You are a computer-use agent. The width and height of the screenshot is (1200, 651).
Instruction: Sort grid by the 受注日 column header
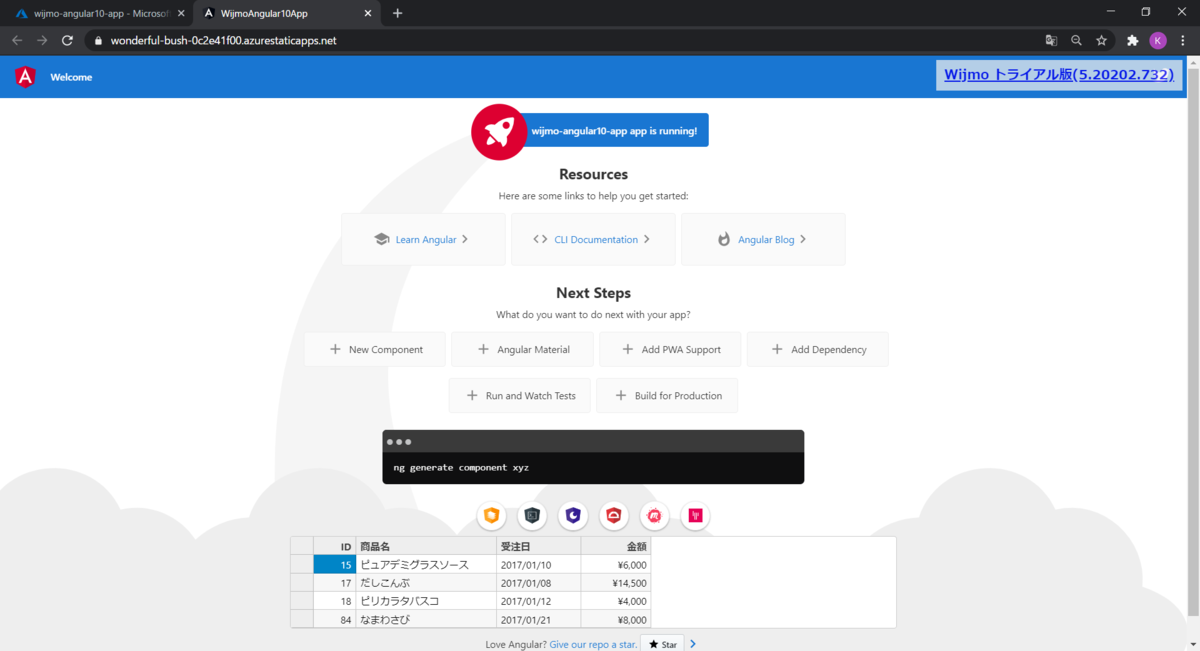coord(538,546)
